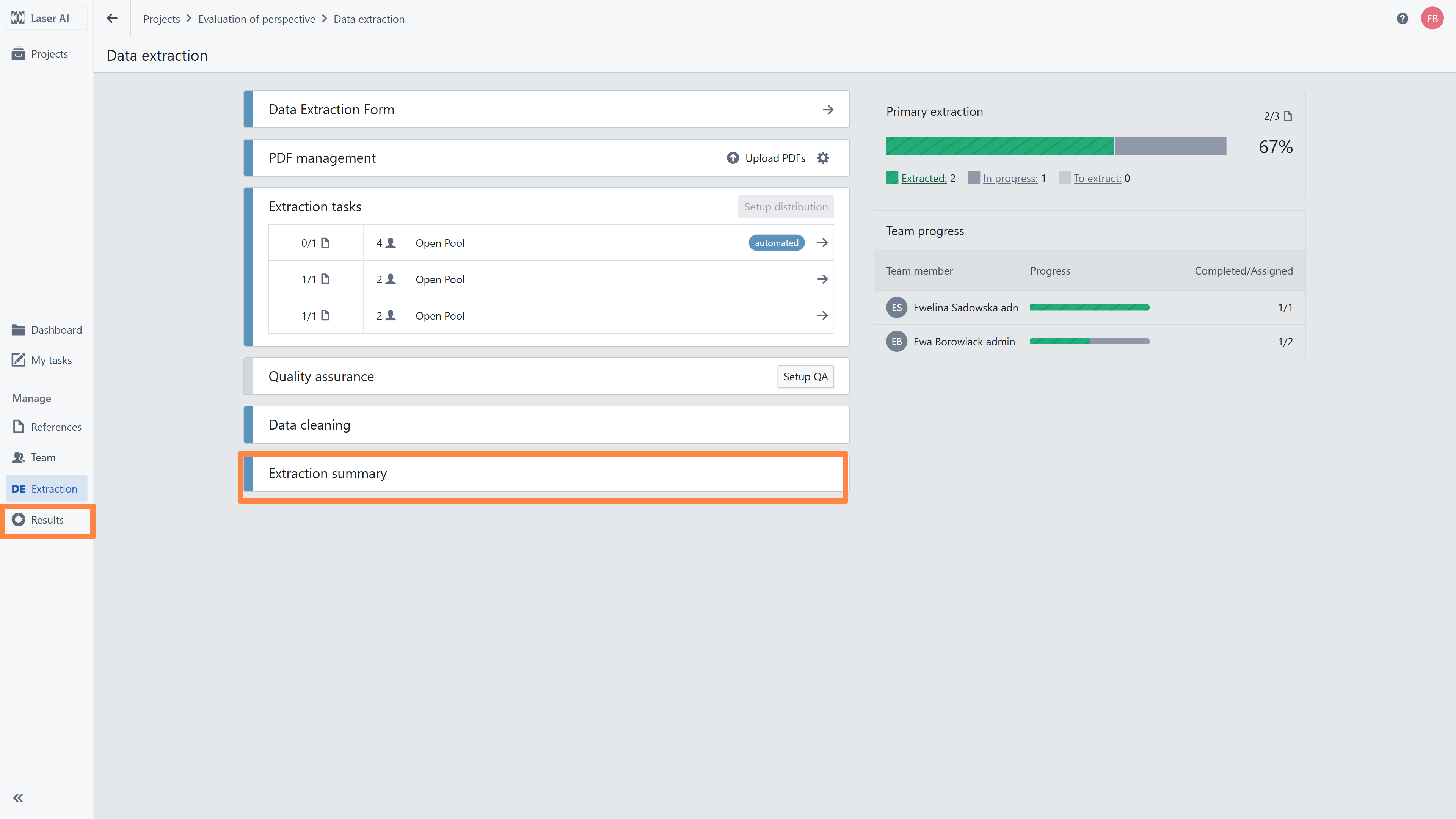
Task: Open the third Open Pool task arrow
Action: click(x=822, y=316)
